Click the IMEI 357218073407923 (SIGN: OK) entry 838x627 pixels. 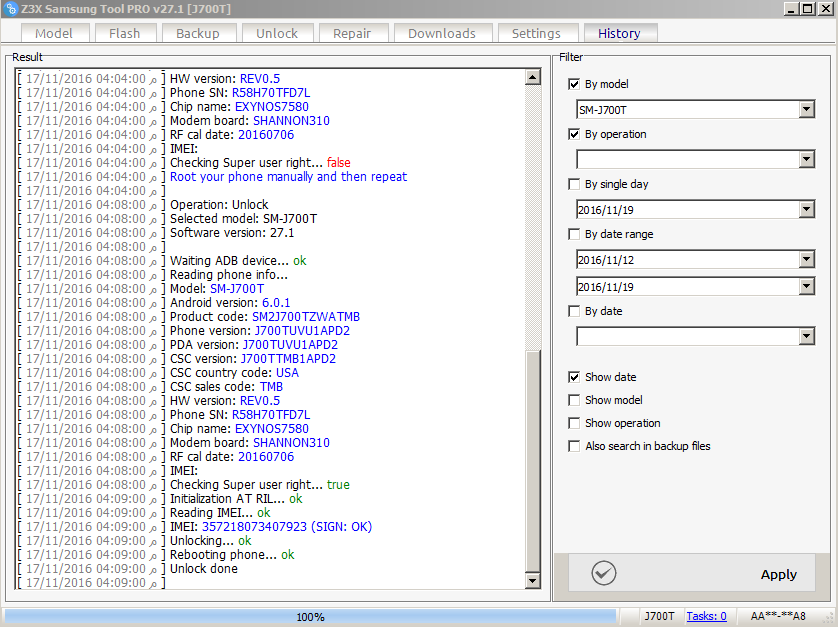tap(270, 527)
